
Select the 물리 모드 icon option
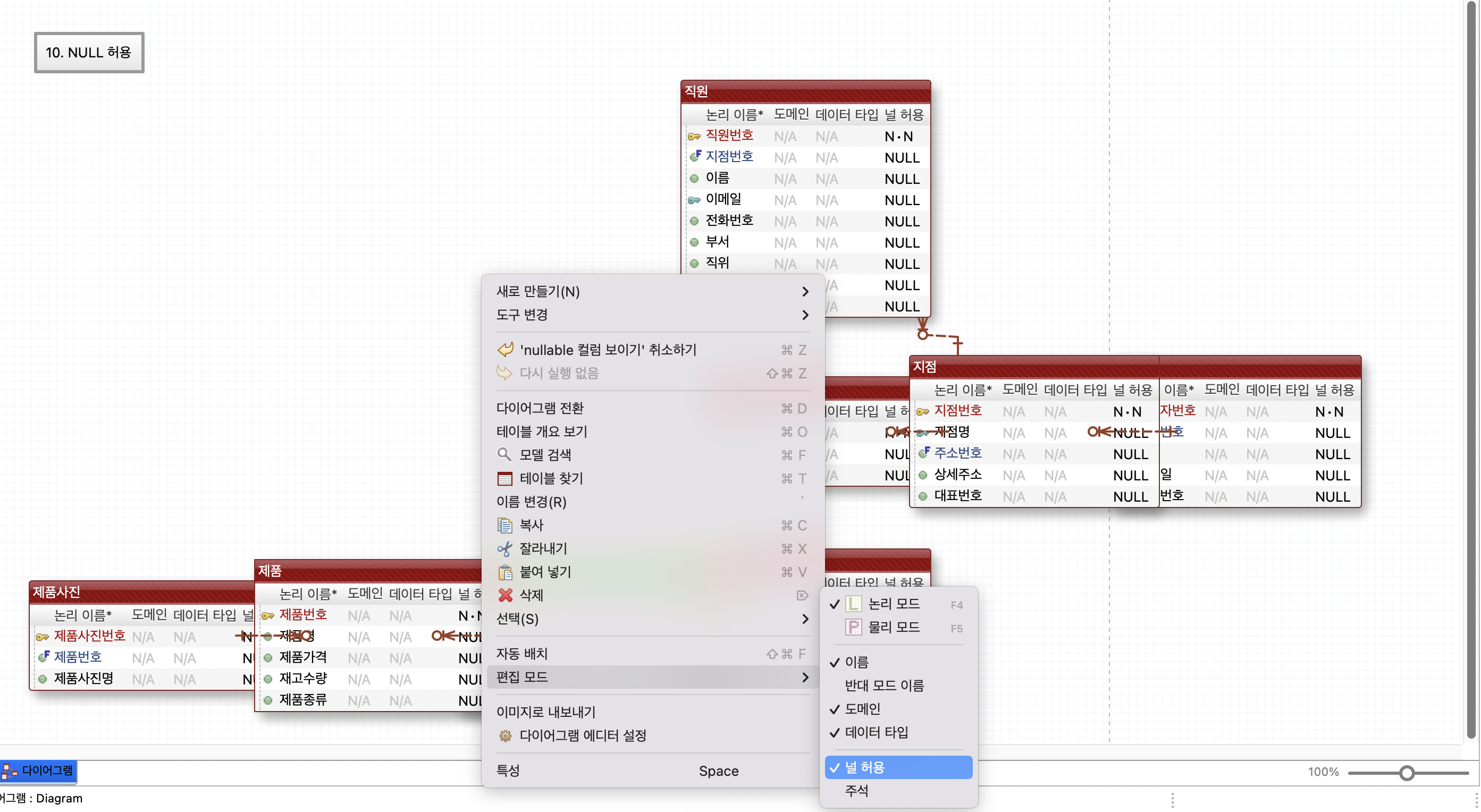click(x=853, y=627)
